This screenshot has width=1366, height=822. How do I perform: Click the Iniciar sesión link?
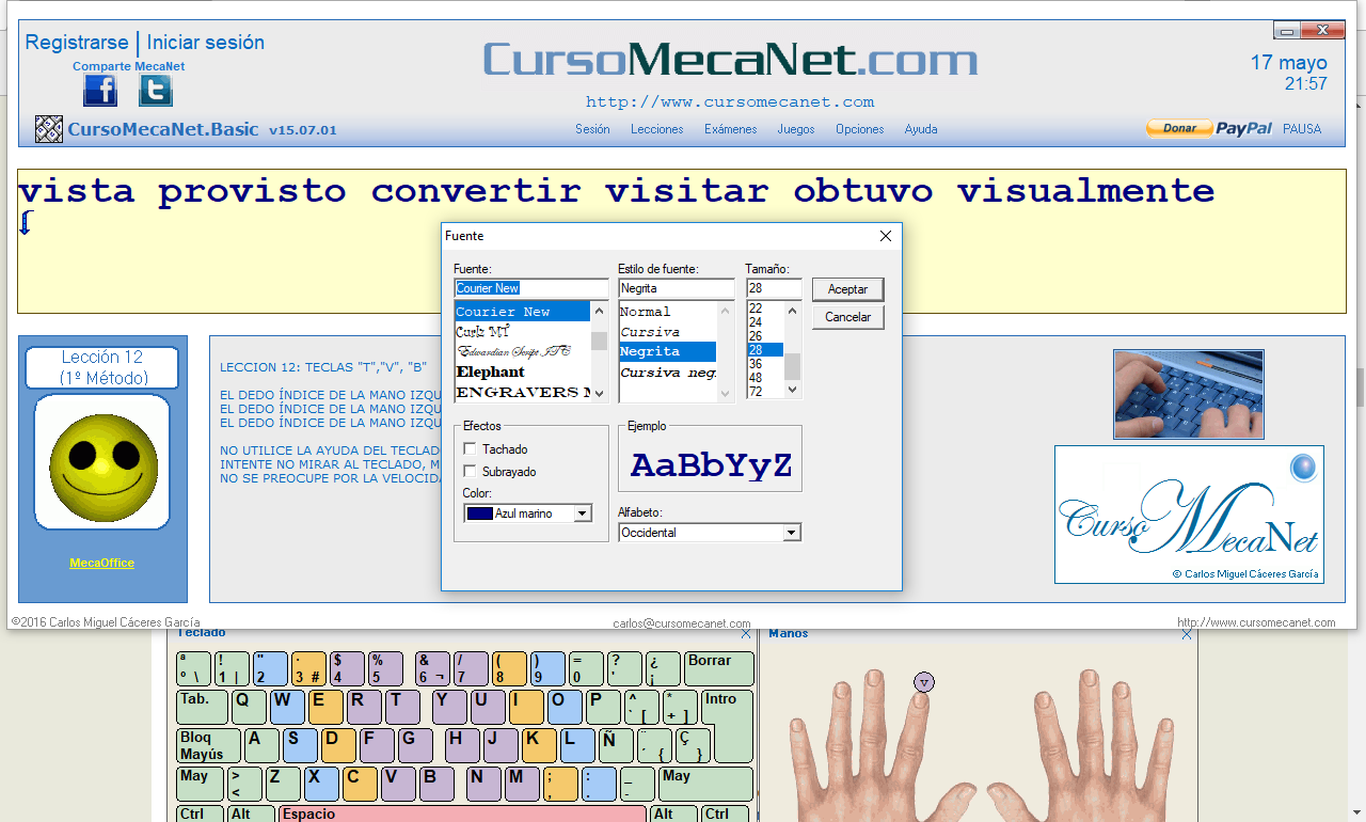[206, 43]
